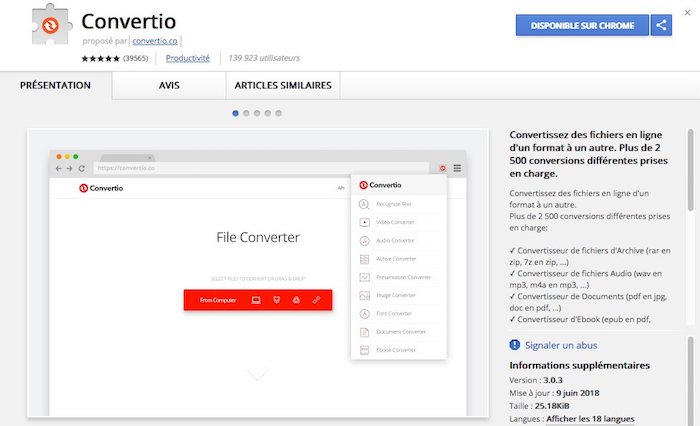This screenshot has width=700, height=426.
Task: Show all languages via Afficher les 18 langues
Action: 590,419
